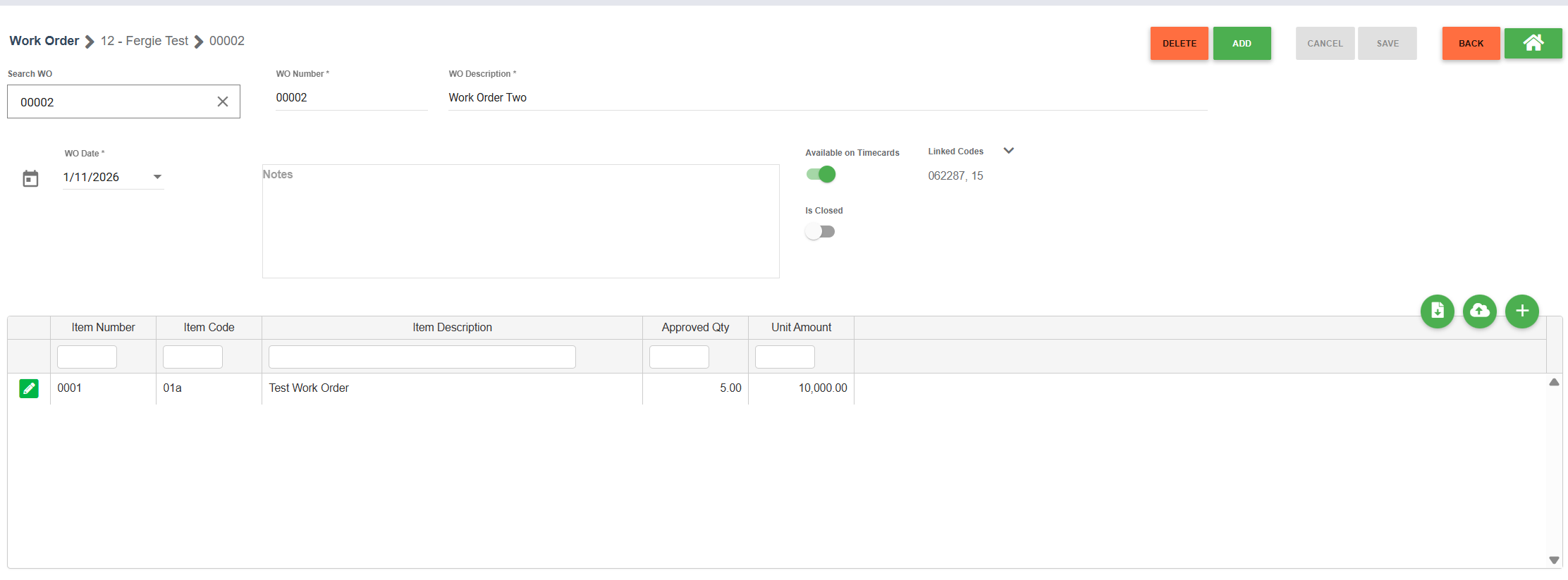The width and height of the screenshot is (1568, 580).
Task: Select the 5.00 approved quantity cell
Action: click(x=695, y=388)
